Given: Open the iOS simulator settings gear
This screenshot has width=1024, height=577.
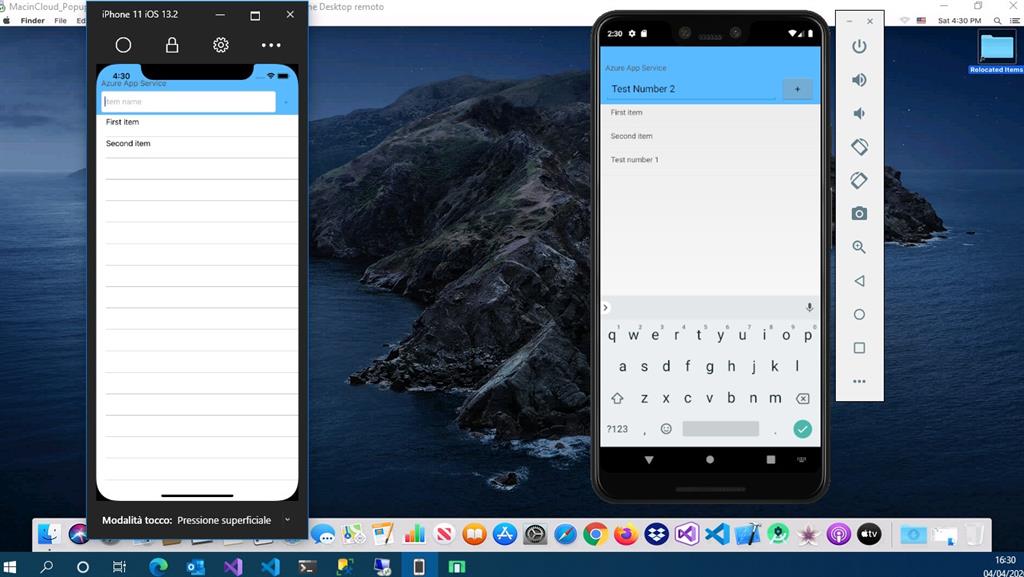Looking at the screenshot, I should [x=220, y=44].
